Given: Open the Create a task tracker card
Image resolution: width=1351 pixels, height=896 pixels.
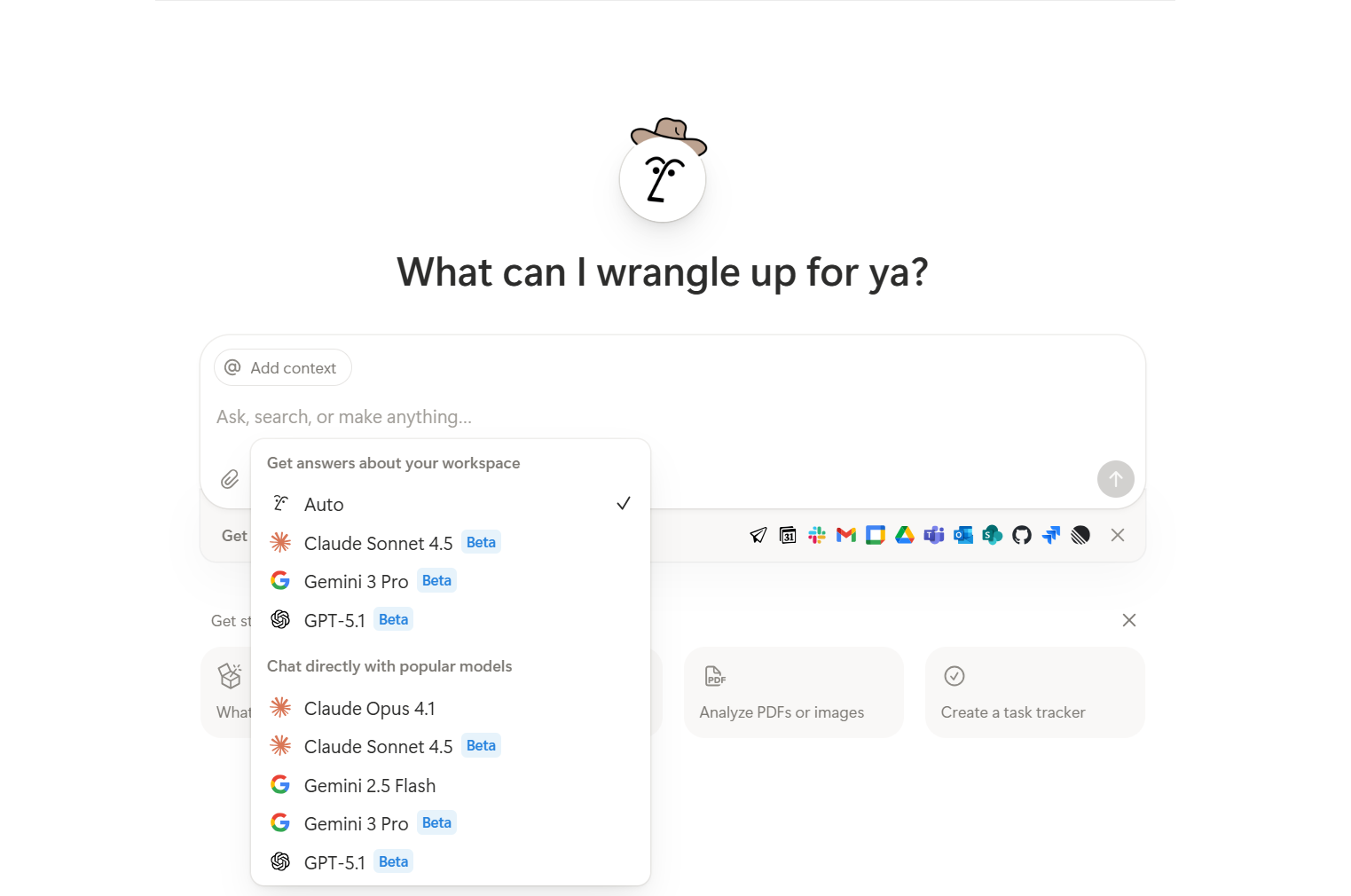Looking at the screenshot, I should [1033, 692].
